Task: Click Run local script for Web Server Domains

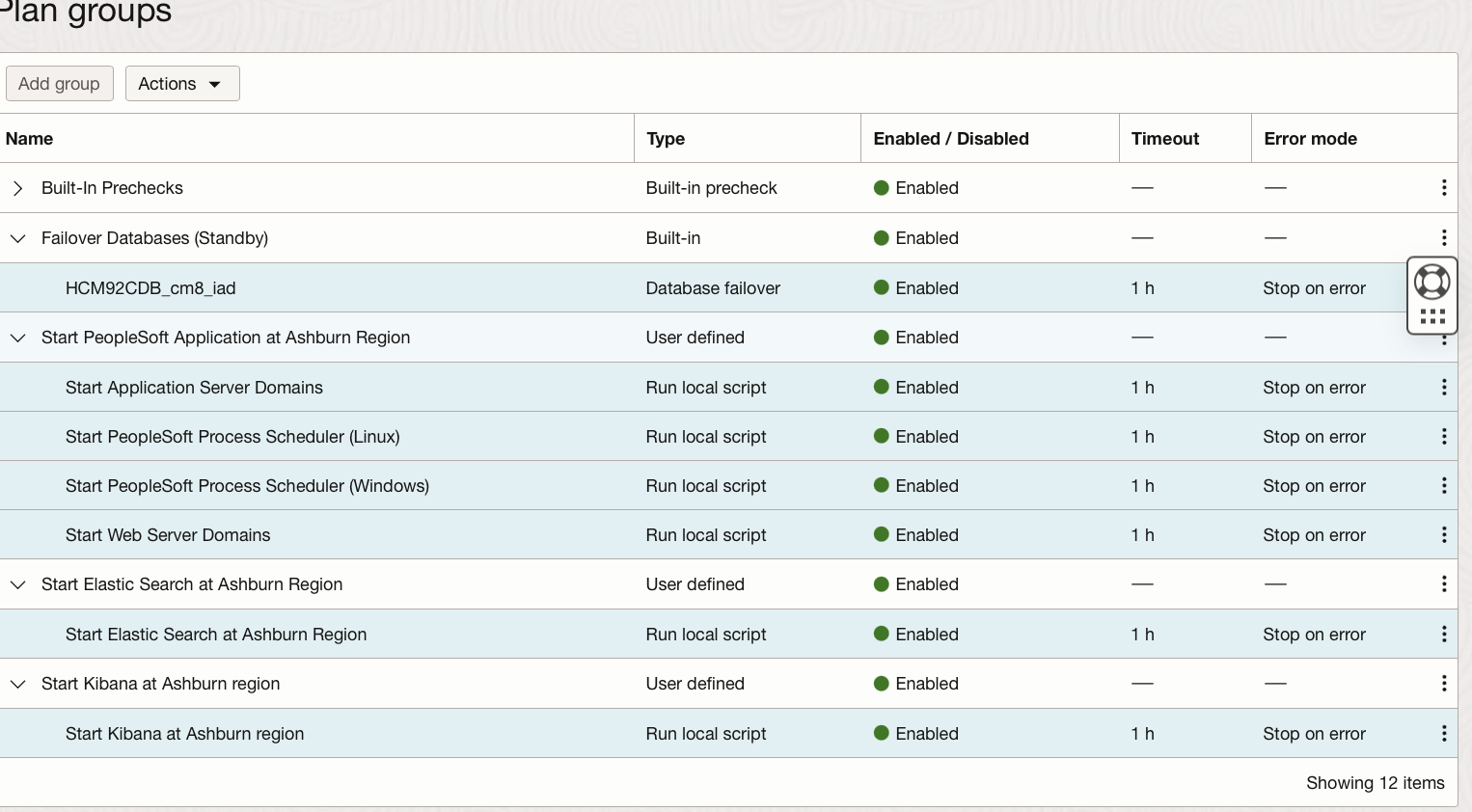Action: (706, 535)
